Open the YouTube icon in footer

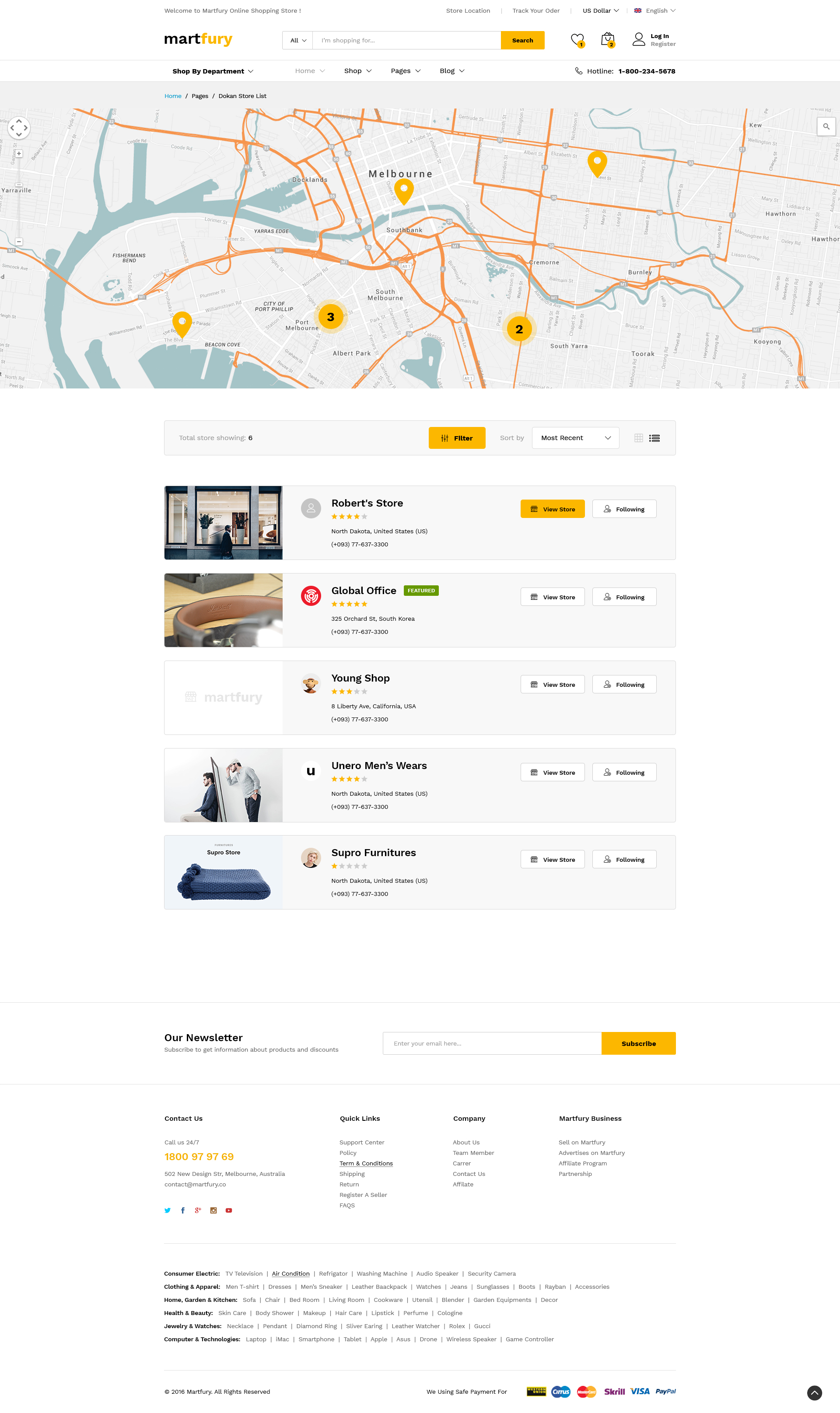coord(229,1210)
